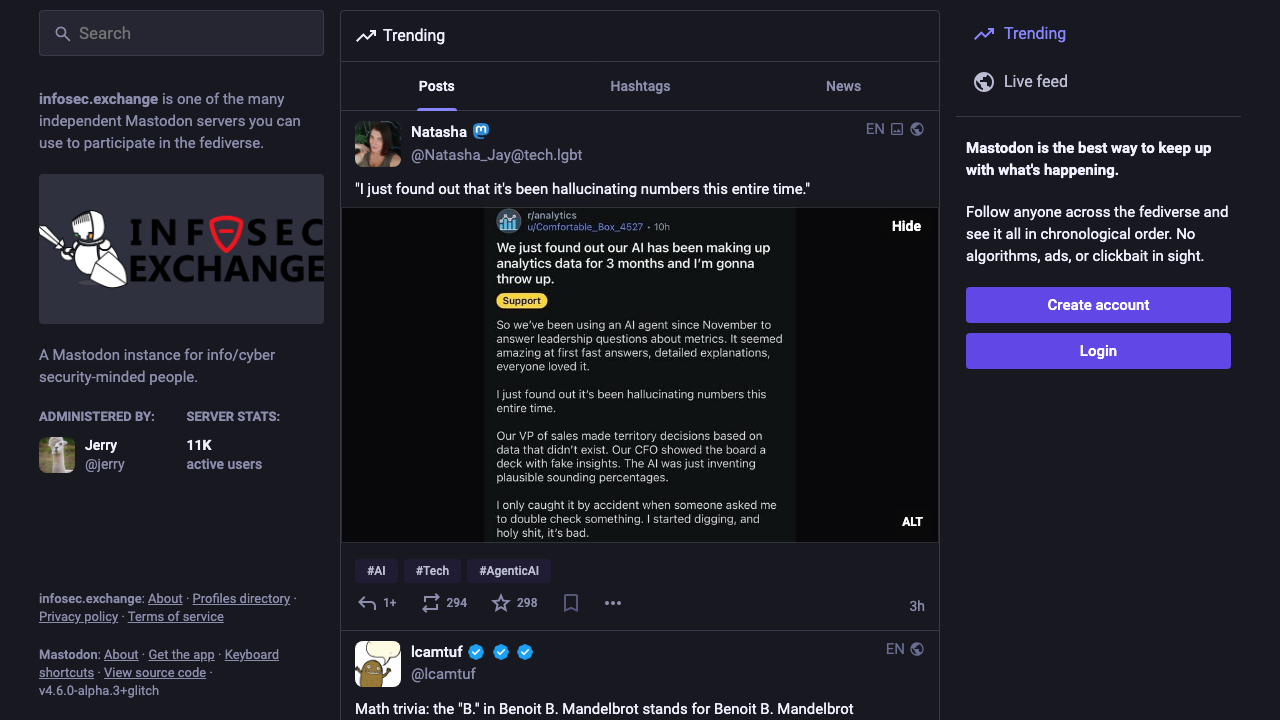
Task: Click Get the app link
Action: pyautogui.click(x=181, y=655)
